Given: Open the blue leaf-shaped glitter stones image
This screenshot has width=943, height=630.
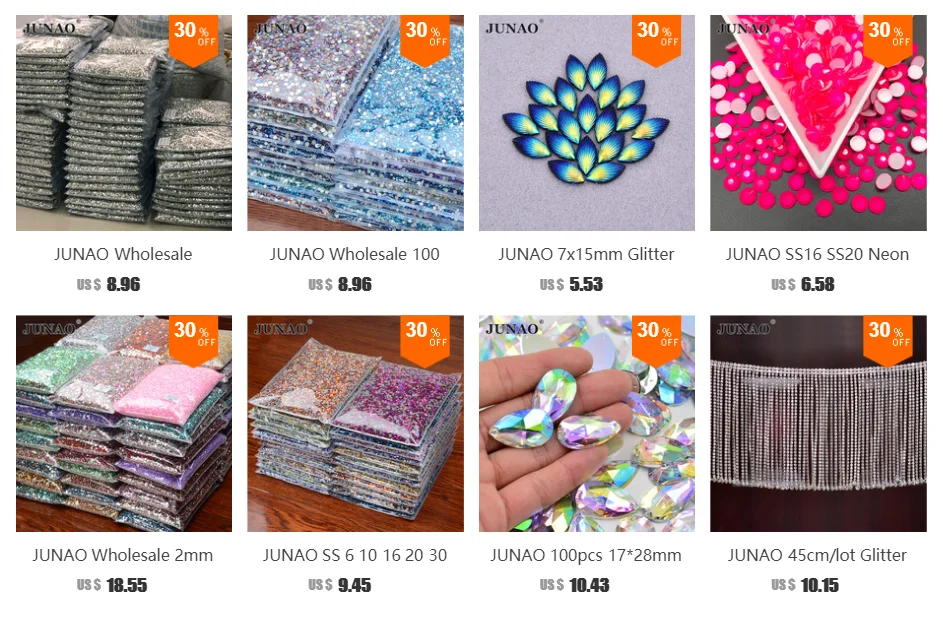Looking at the screenshot, I should [587, 123].
